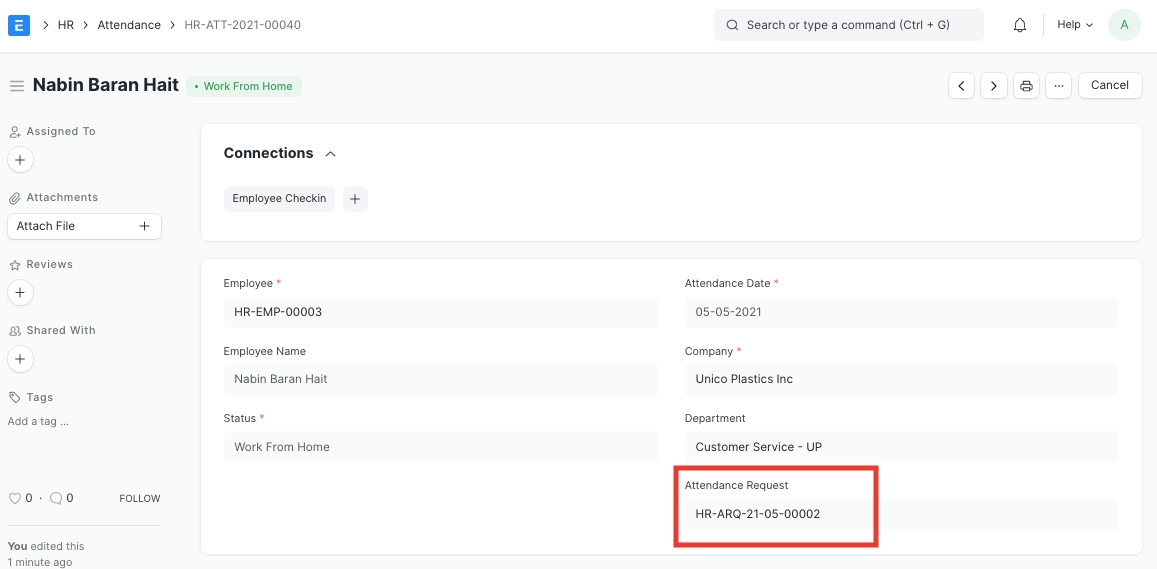Image resolution: width=1157 pixels, height=569 pixels.
Task: Add an assignee with the plus icon
Action: point(20,160)
